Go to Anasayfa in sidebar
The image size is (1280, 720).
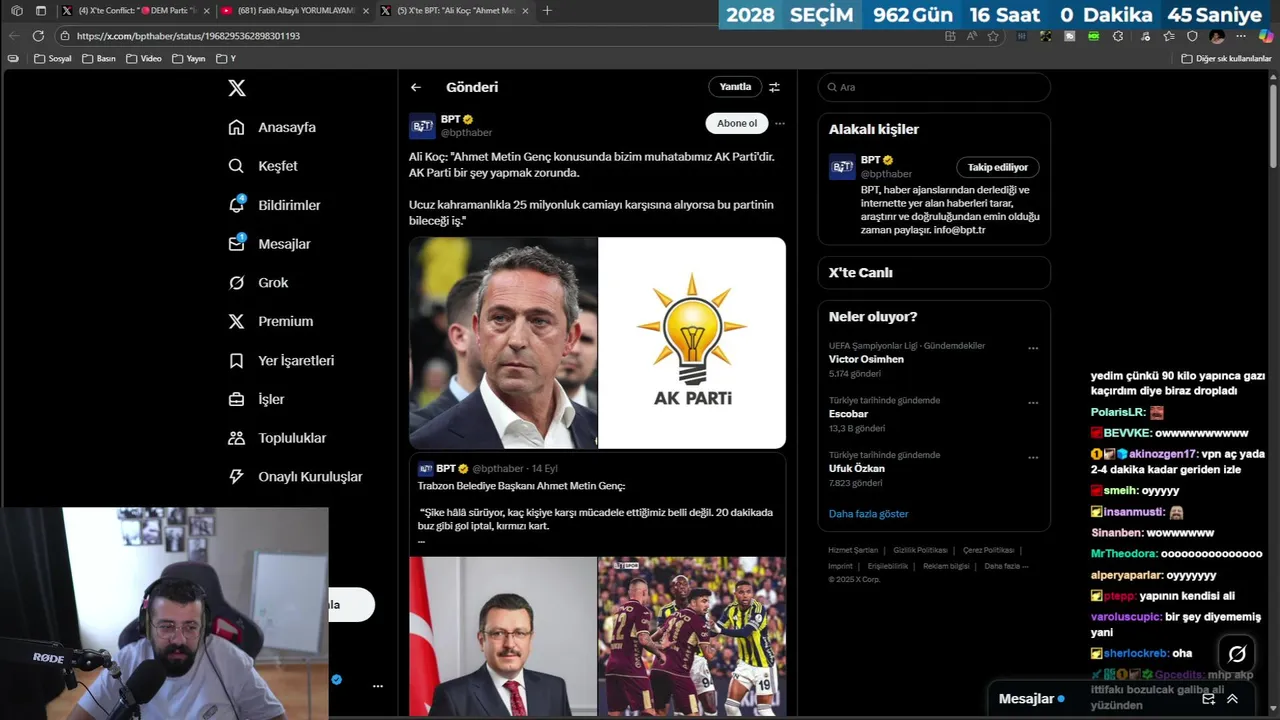[272, 127]
